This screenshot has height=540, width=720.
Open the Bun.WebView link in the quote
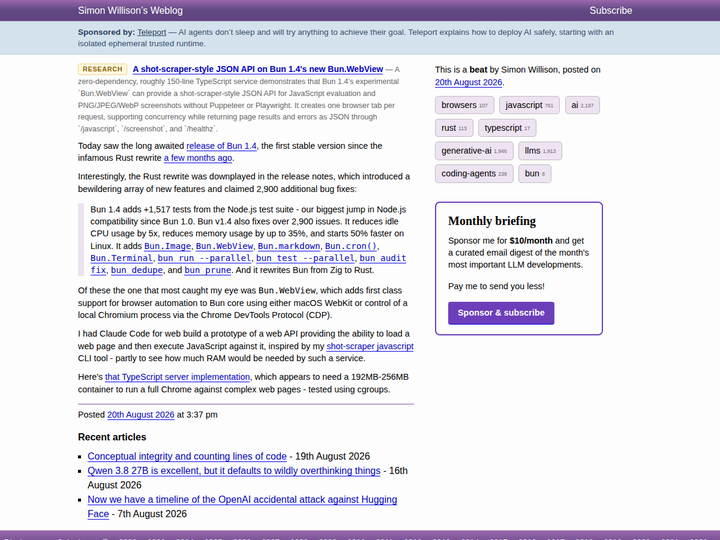[x=224, y=246]
